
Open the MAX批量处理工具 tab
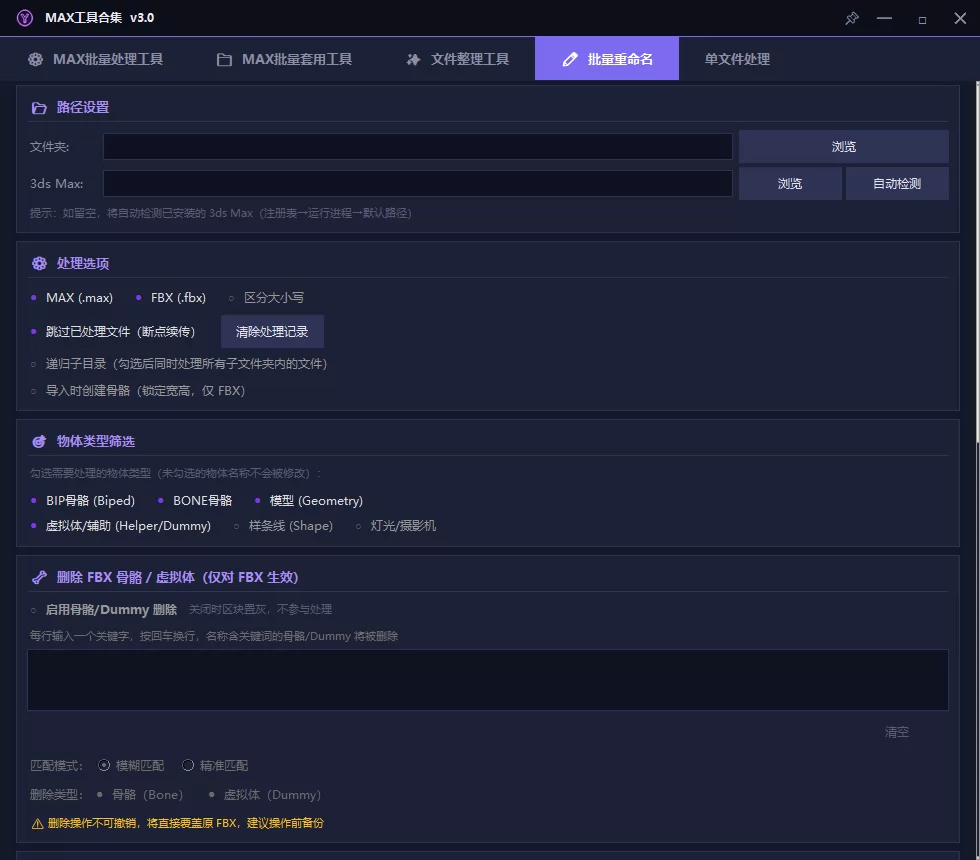[96, 59]
